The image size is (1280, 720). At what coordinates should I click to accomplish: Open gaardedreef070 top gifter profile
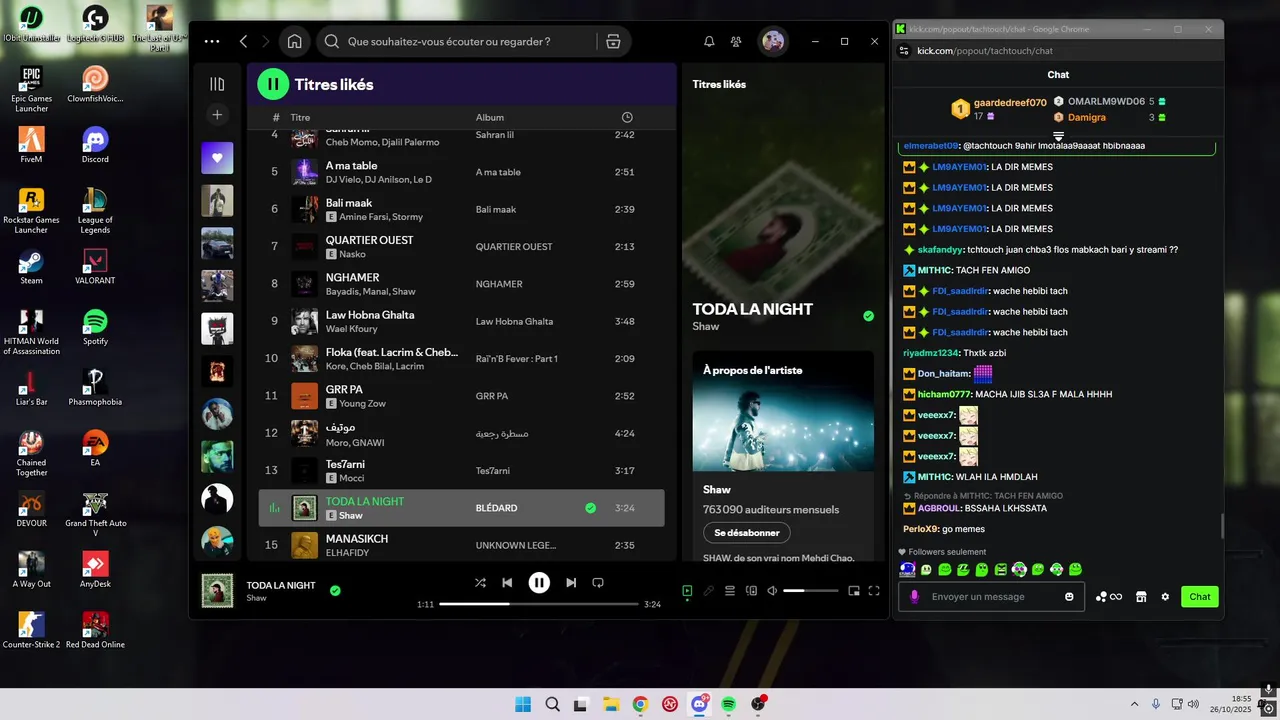tap(1010, 103)
